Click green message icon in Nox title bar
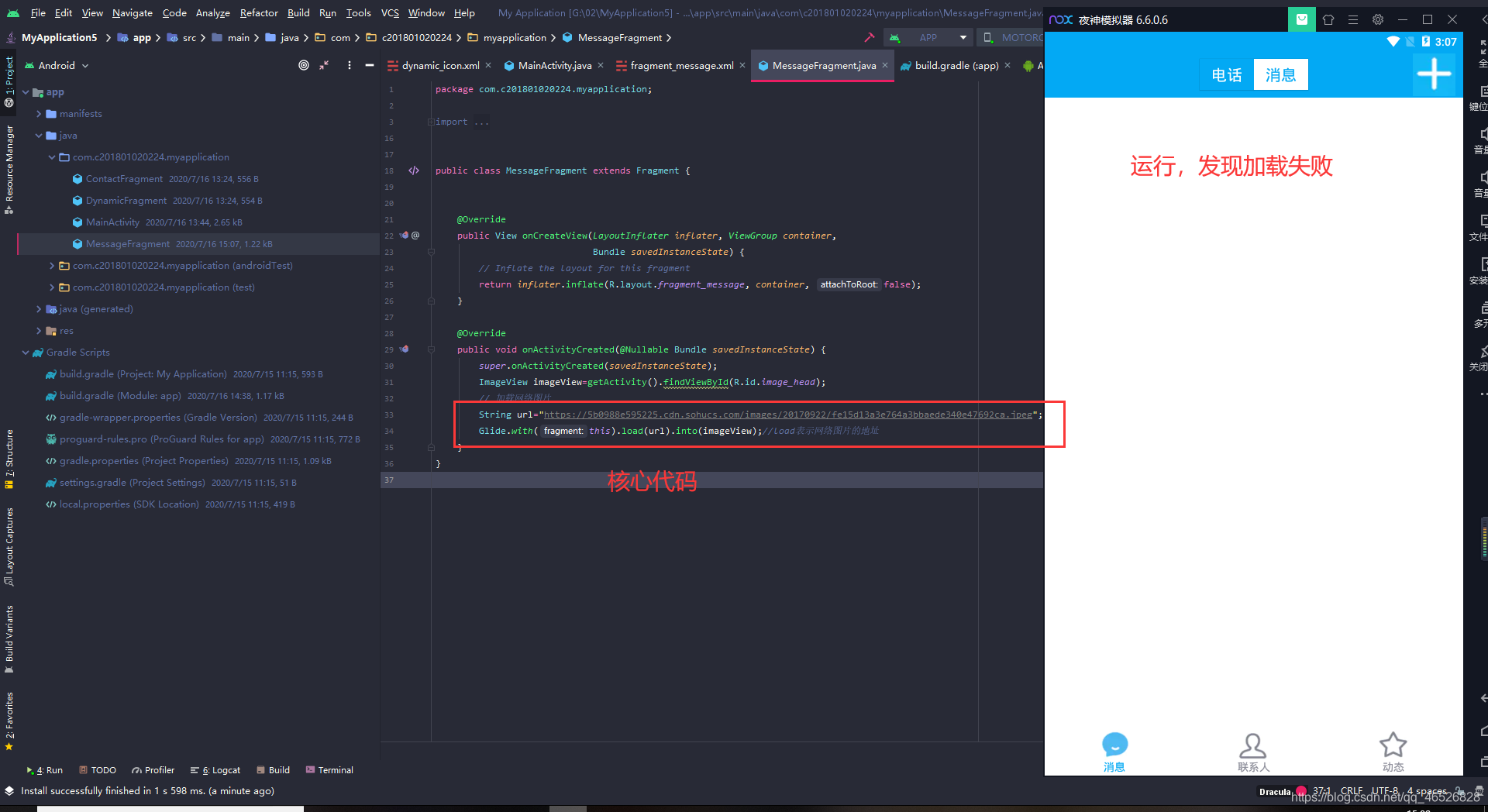Viewport: 1488px width, 812px height. 1301,19
